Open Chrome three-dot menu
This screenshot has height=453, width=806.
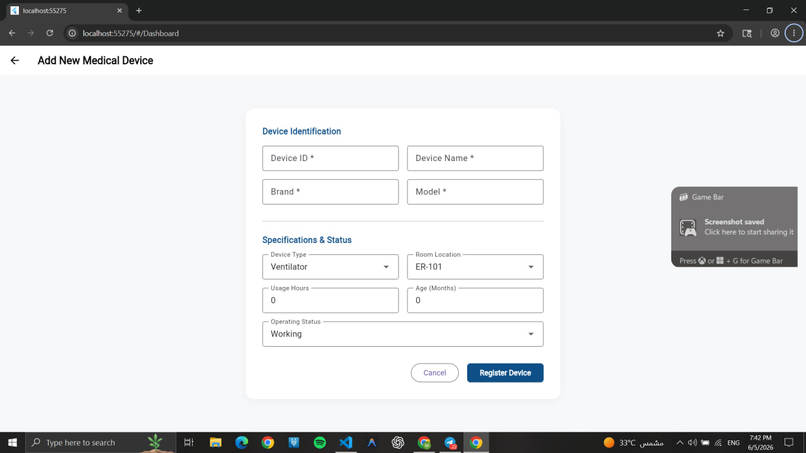794,33
